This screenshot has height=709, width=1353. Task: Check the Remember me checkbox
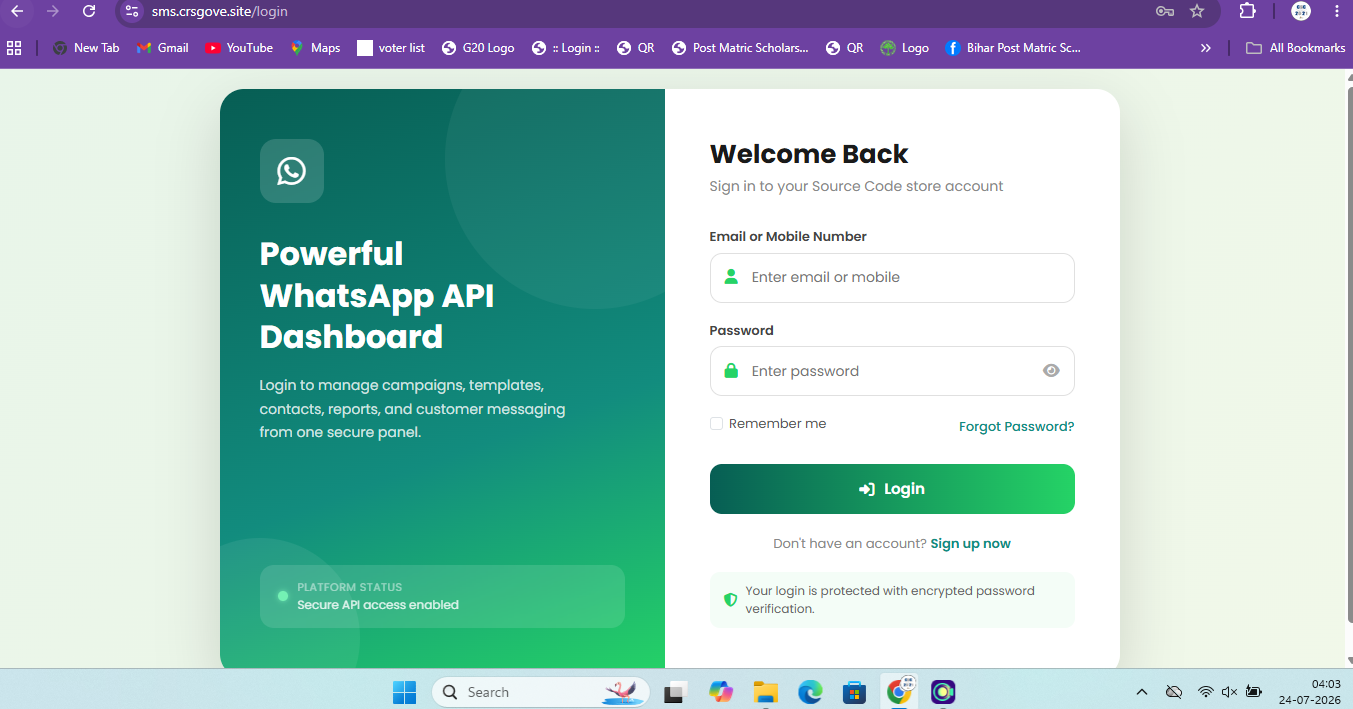716,424
